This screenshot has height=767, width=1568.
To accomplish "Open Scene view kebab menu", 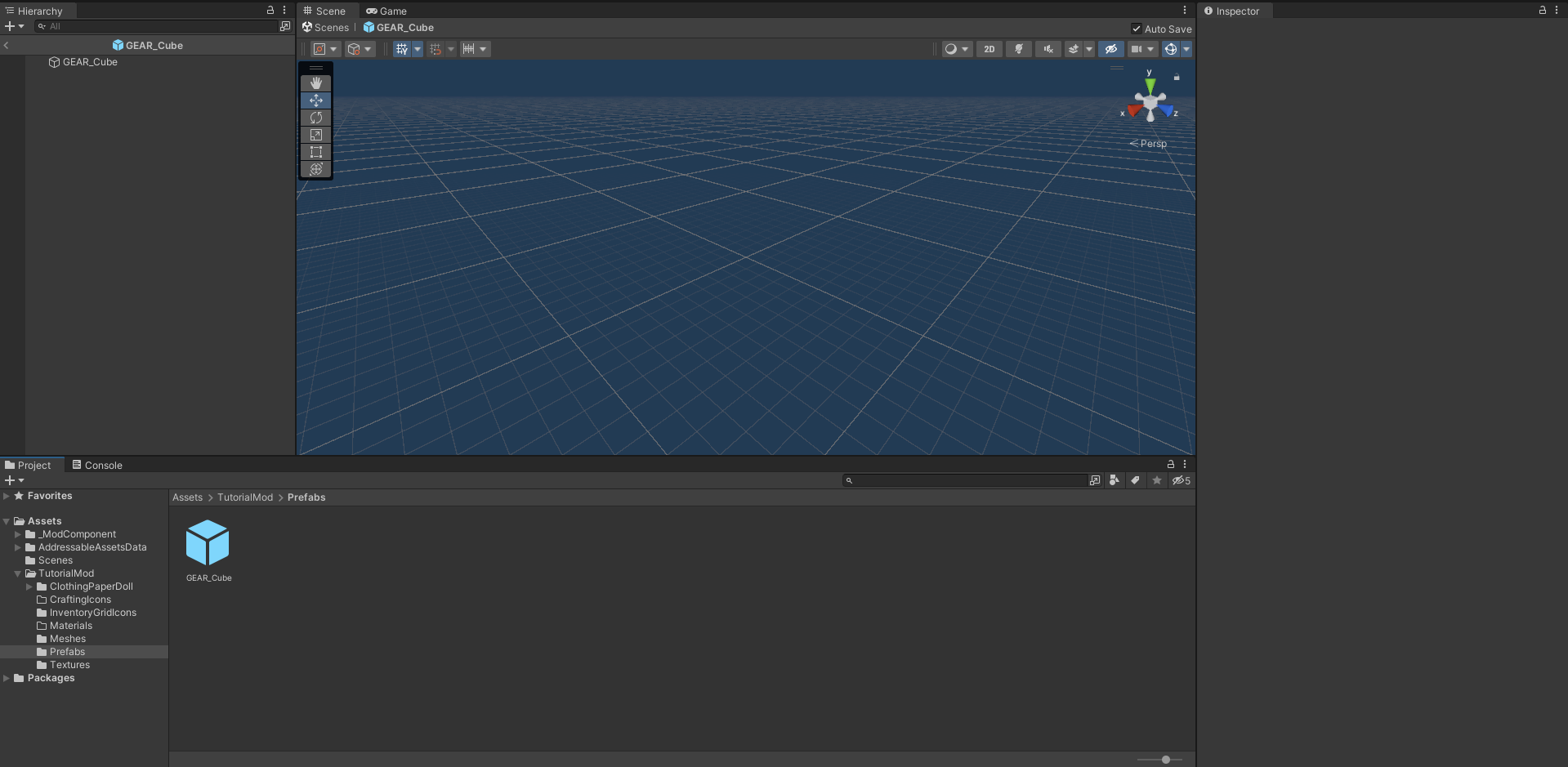I will click(x=1185, y=10).
